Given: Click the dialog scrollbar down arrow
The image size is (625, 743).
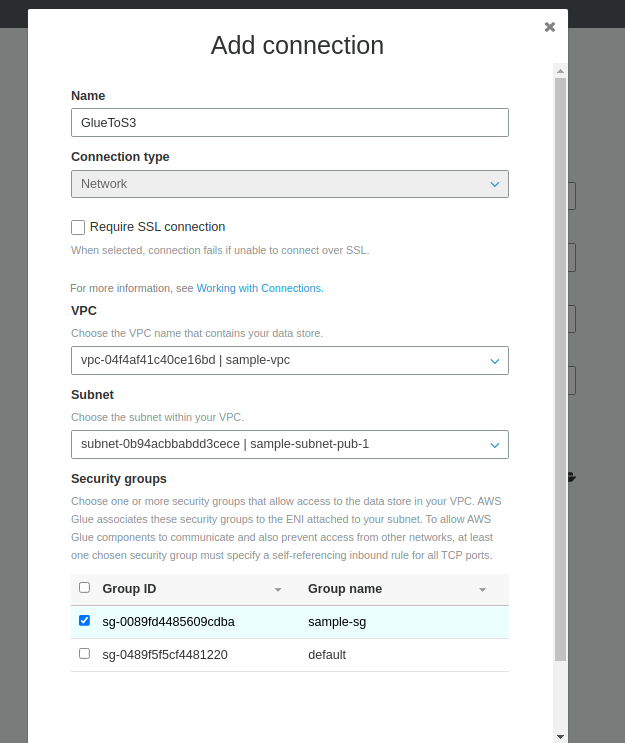Looking at the screenshot, I should click(x=560, y=735).
